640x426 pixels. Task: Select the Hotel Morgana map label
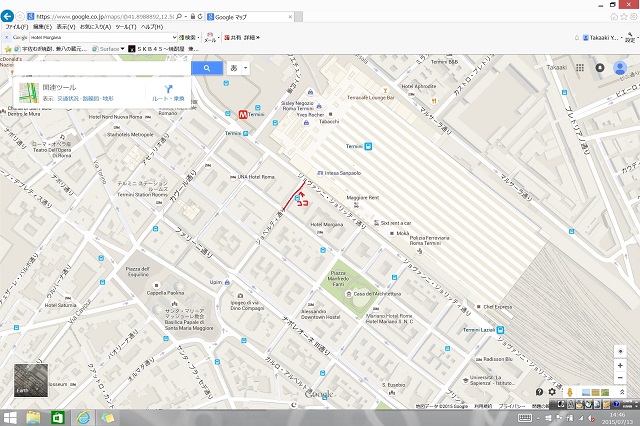[x=327, y=224]
